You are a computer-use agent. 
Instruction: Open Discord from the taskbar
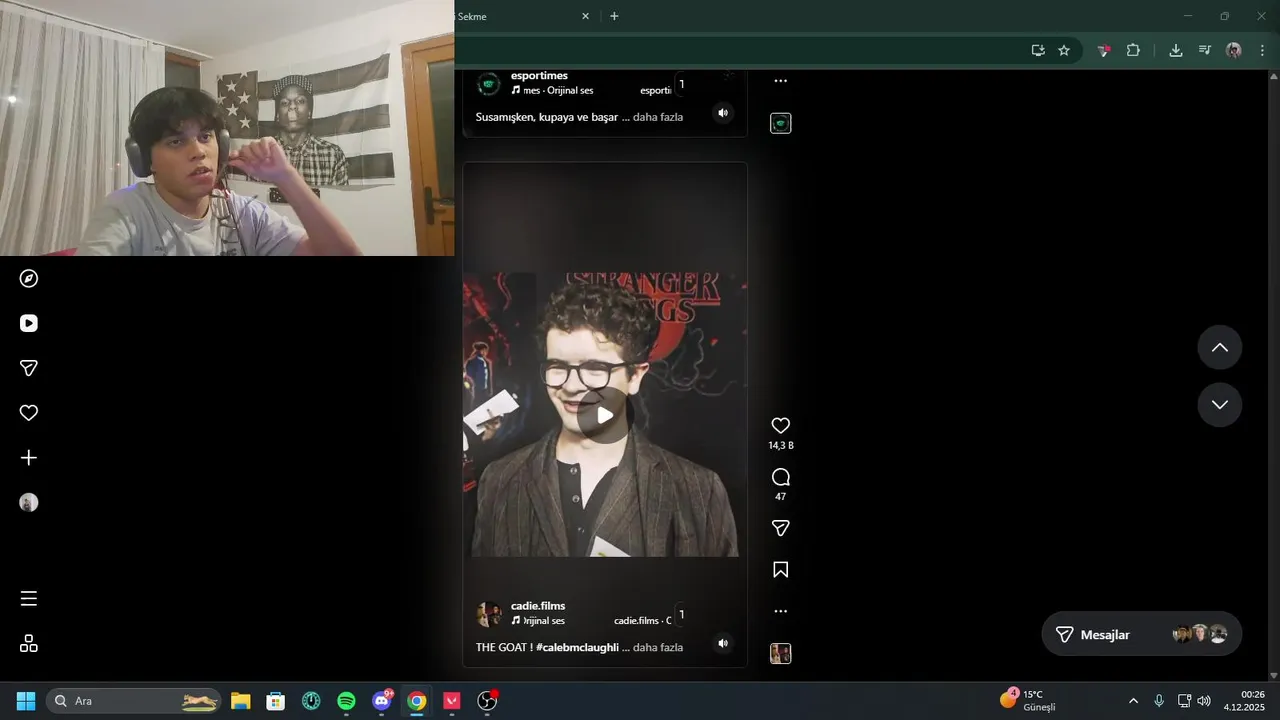[382, 701]
